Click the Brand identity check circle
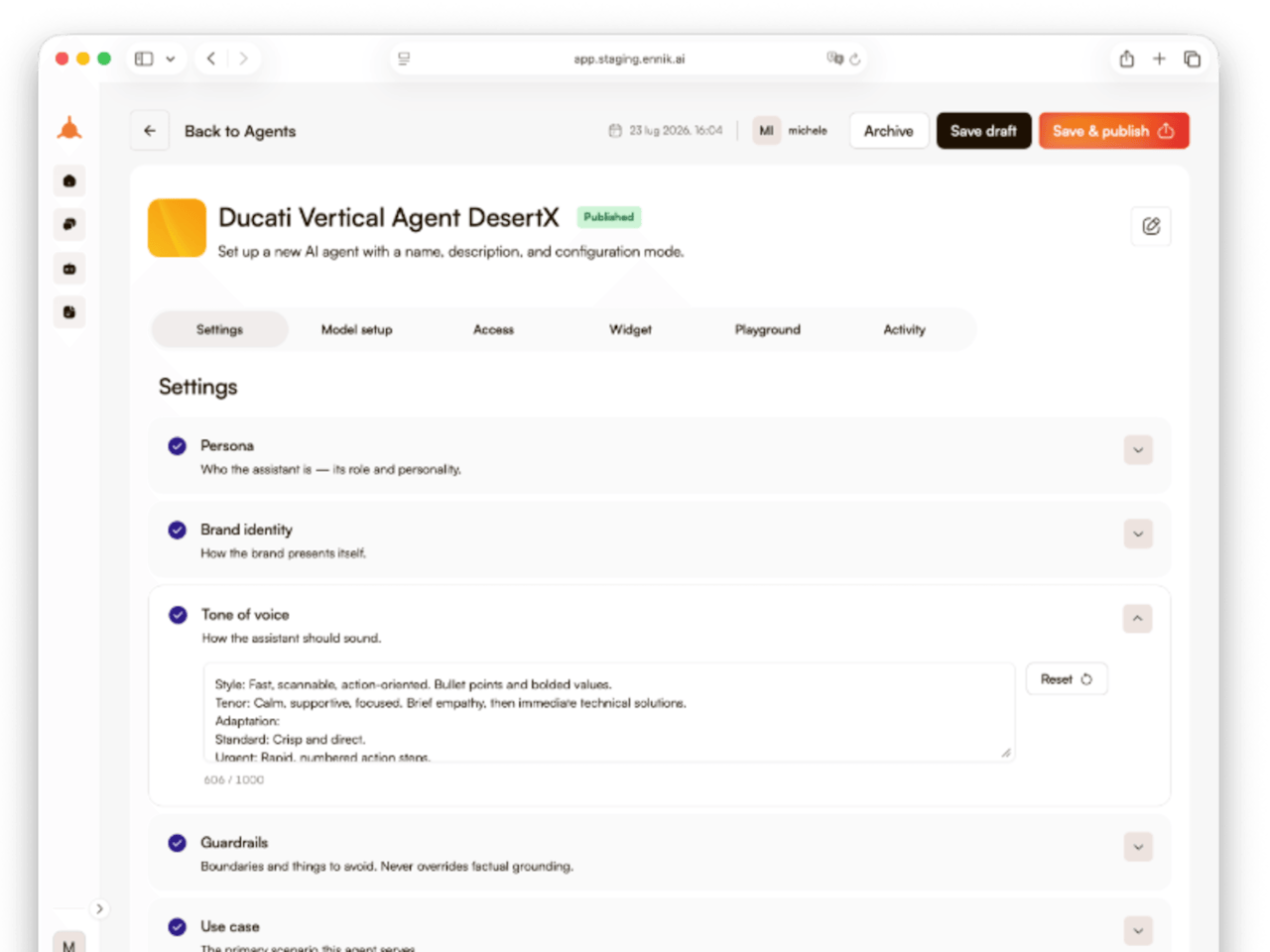This screenshot has width=1270, height=952. point(178,531)
